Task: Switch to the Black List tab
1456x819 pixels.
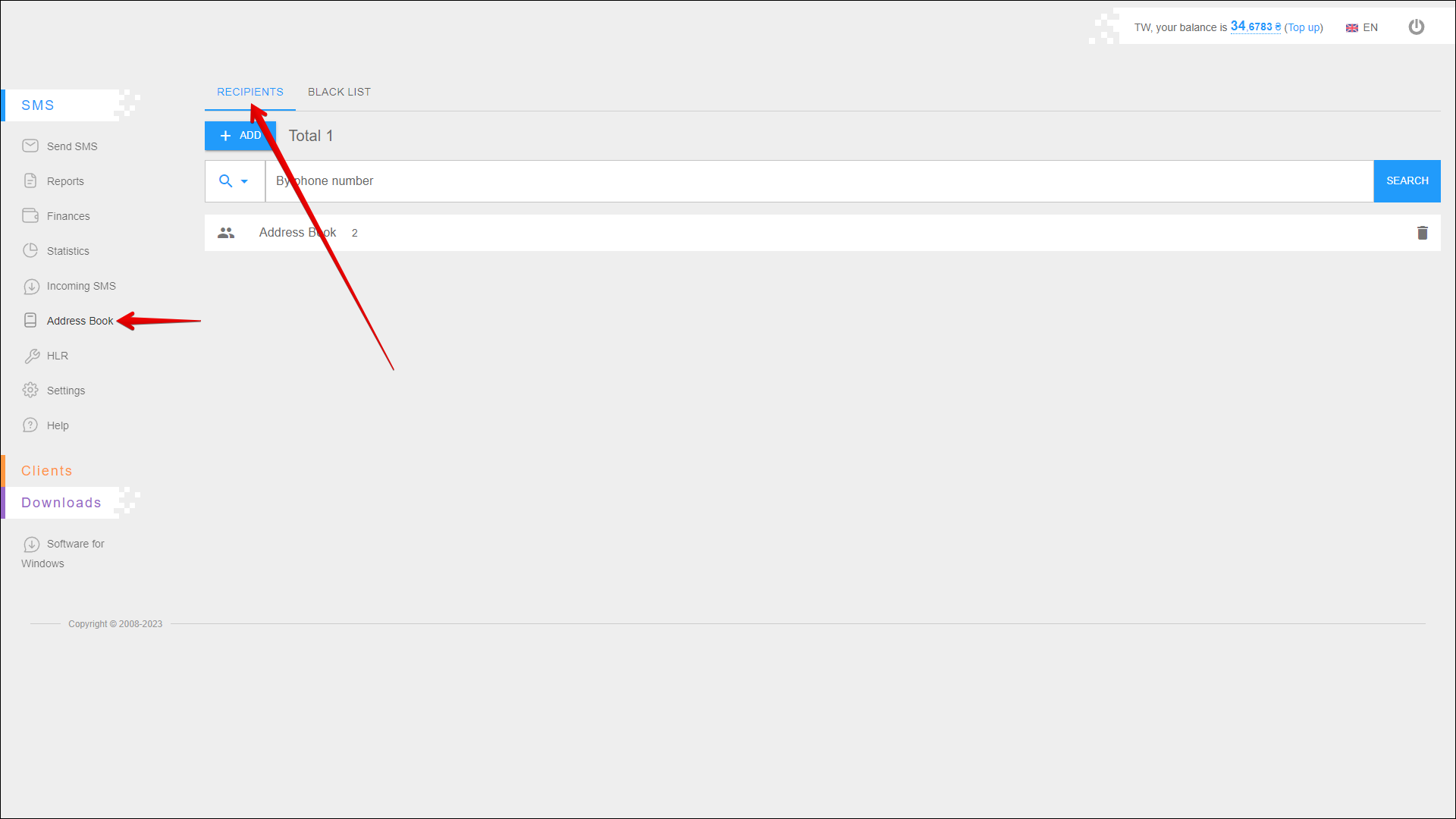Action: point(339,92)
